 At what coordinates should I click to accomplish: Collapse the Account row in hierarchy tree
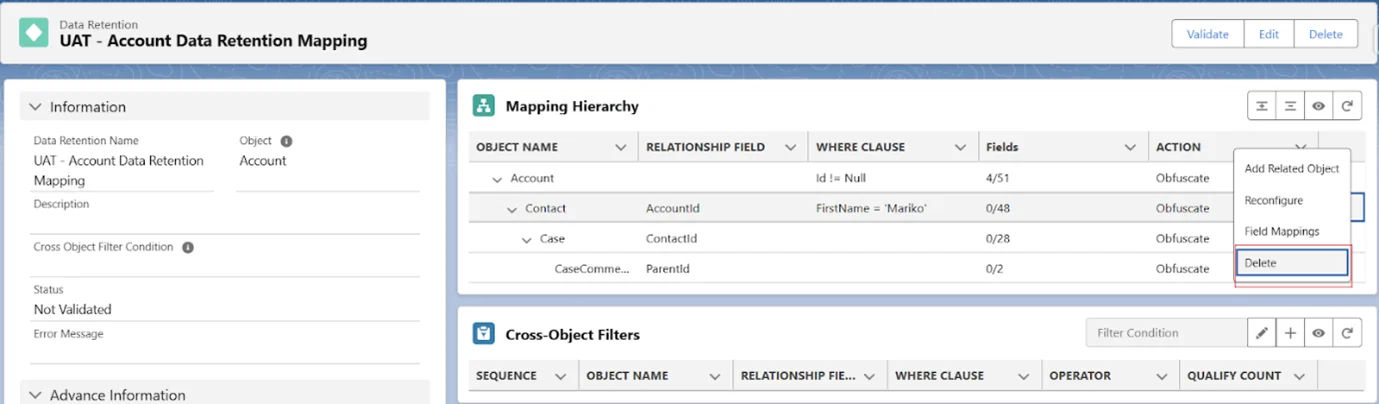[497, 179]
